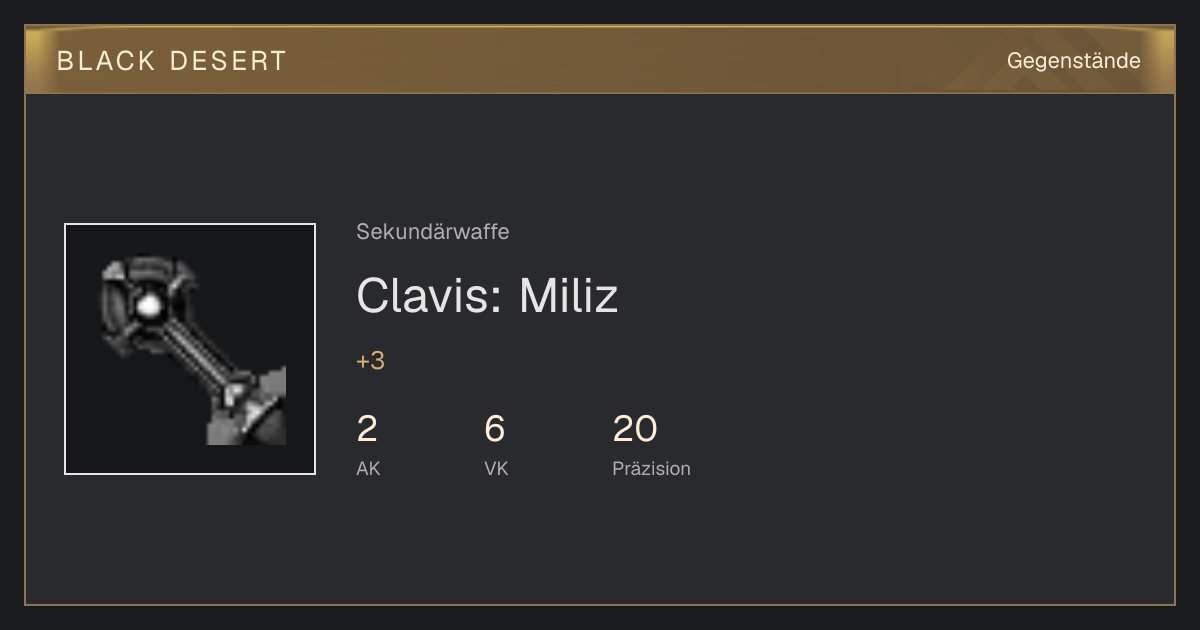
Task: Click the Clavis: Miliz item thumbnail
Action: pos(190,349)
